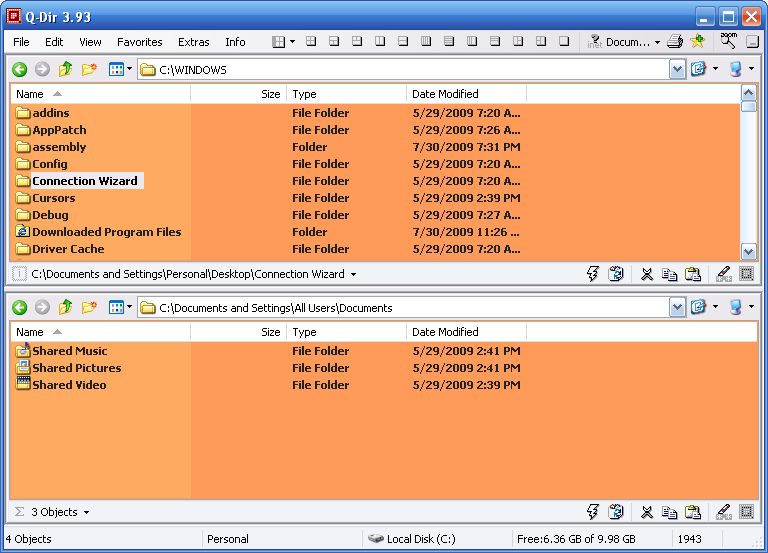Image resolution: width=768 pixels, height=553 pixels.
Task: Click the refresh icon in the top pane
Action: tap(698, 69)
